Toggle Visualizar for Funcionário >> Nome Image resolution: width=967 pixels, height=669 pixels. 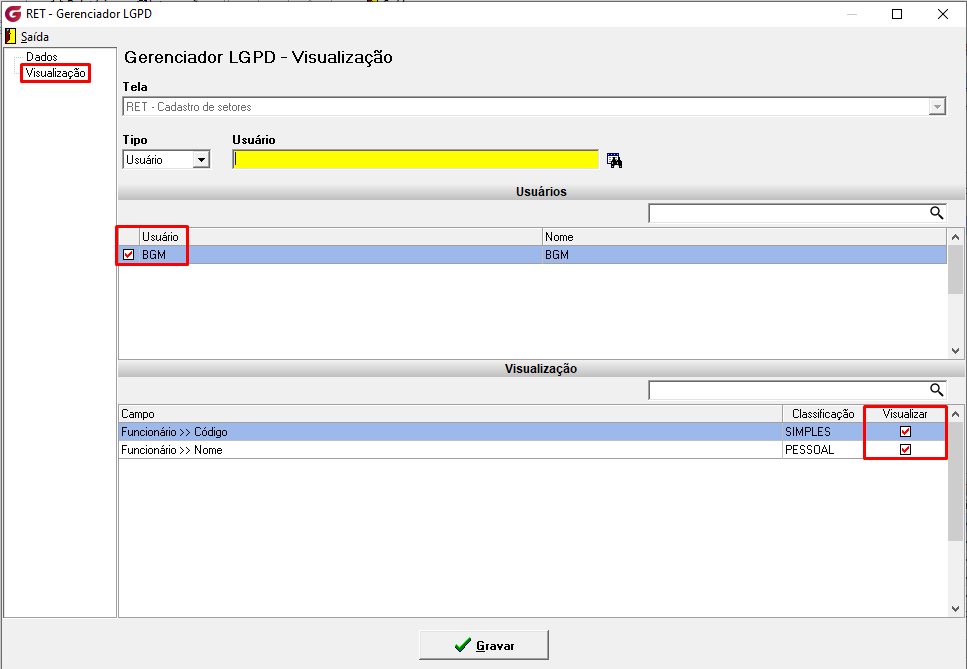click(x=905, y=449)
